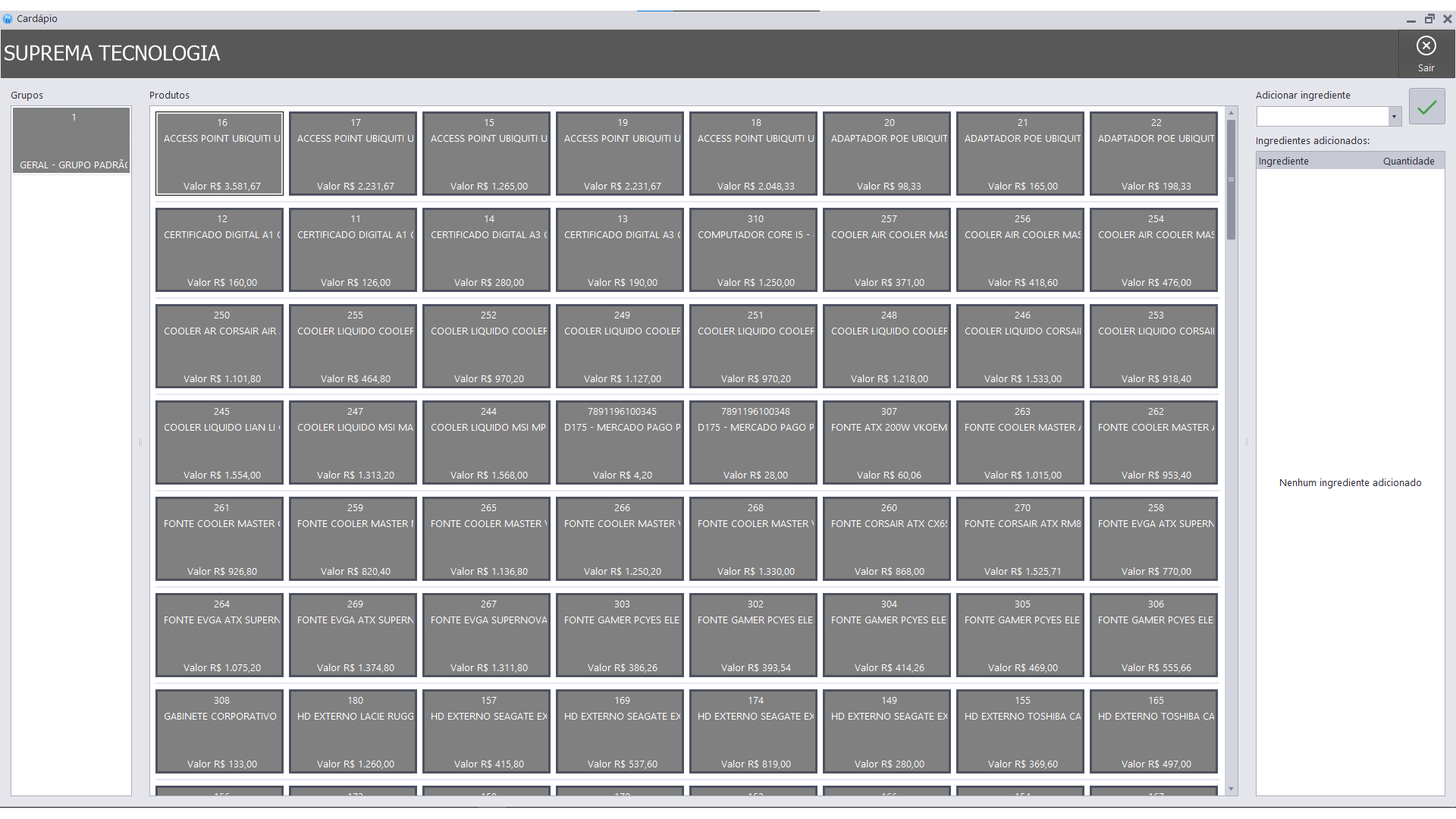This screenshot has width=1456, height=819.
Task: Choose product 258 Fonte EVGA R$ 770,00
Action: 1153,539
